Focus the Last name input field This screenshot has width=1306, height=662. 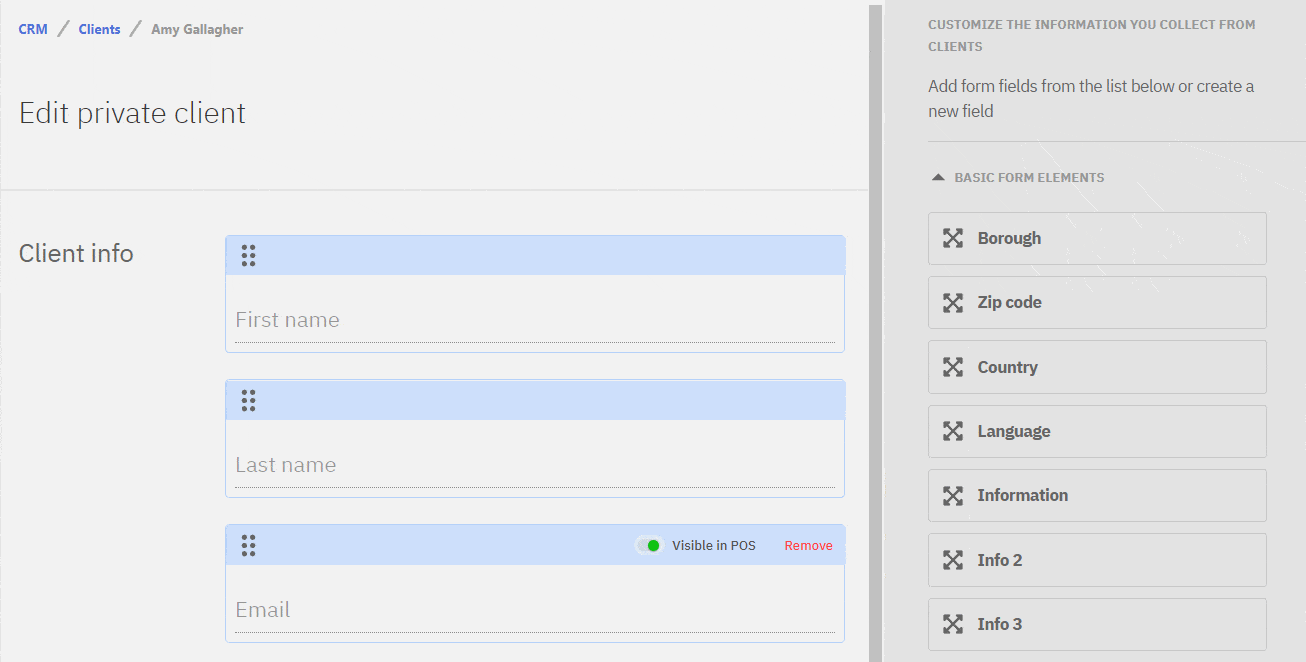click(x=534, y=466)
